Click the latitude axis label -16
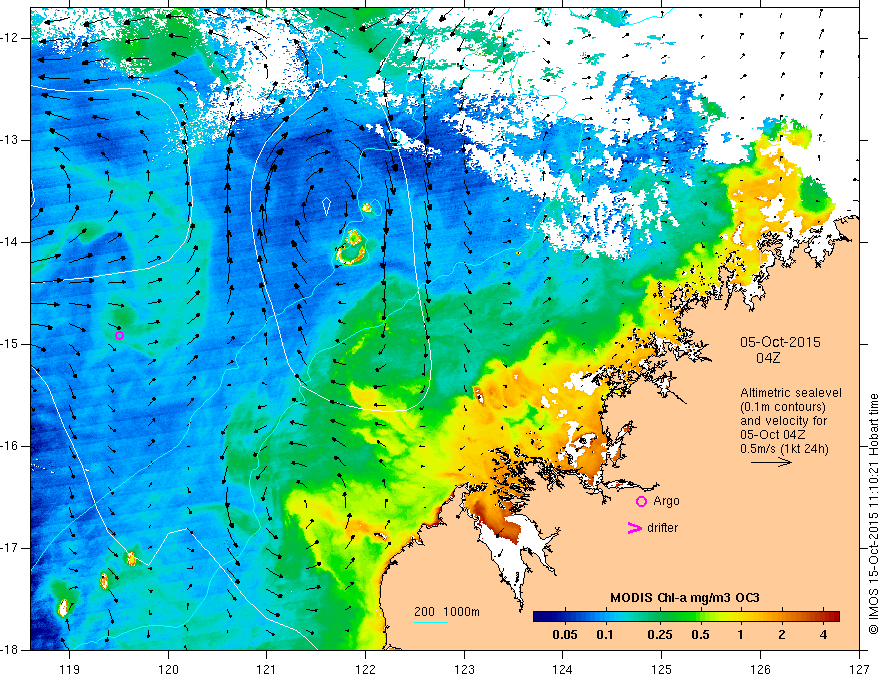Viewport: 880px width, 680px height. click(x=11, y=446)
